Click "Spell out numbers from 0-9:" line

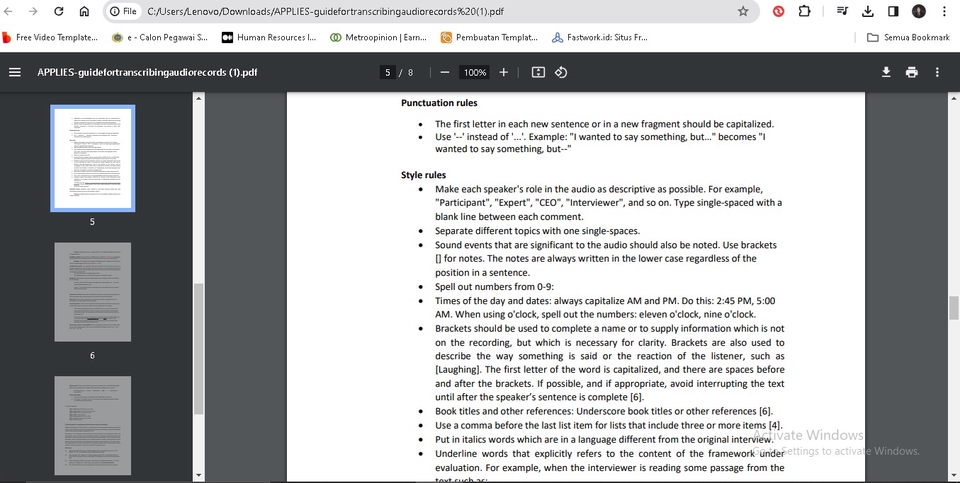tap(495, 286)
